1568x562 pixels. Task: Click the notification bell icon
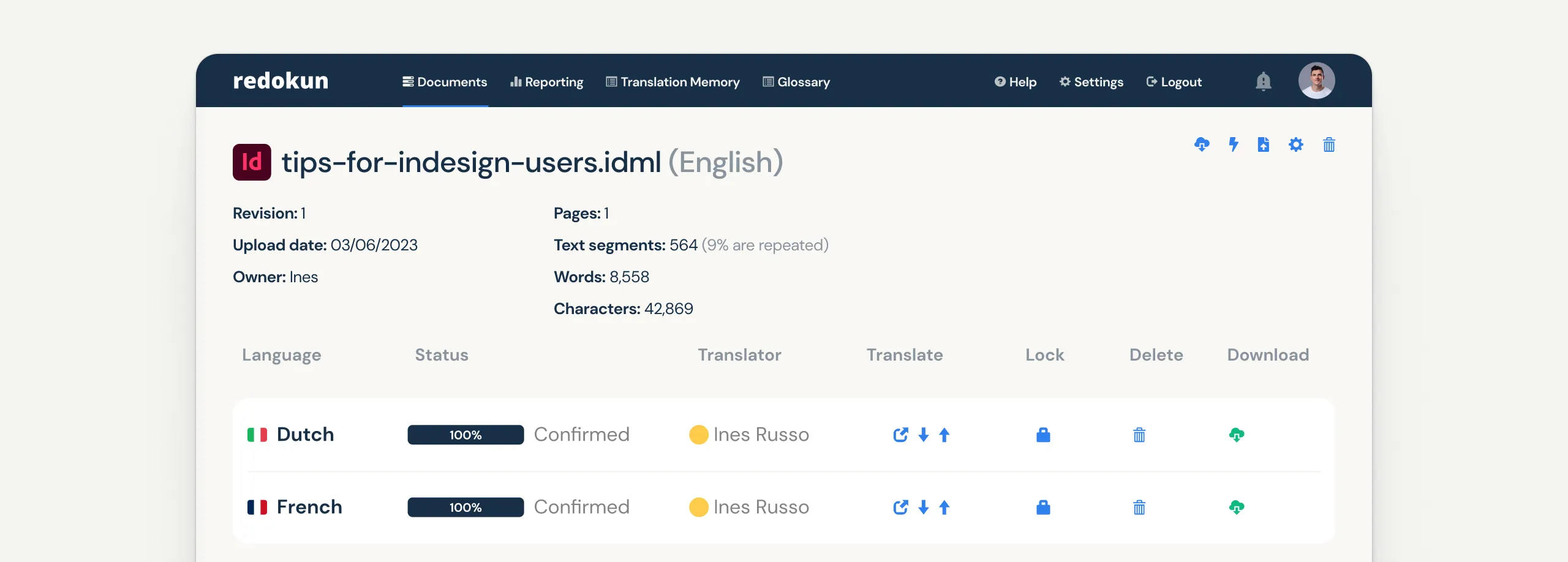pos(1264,81)
